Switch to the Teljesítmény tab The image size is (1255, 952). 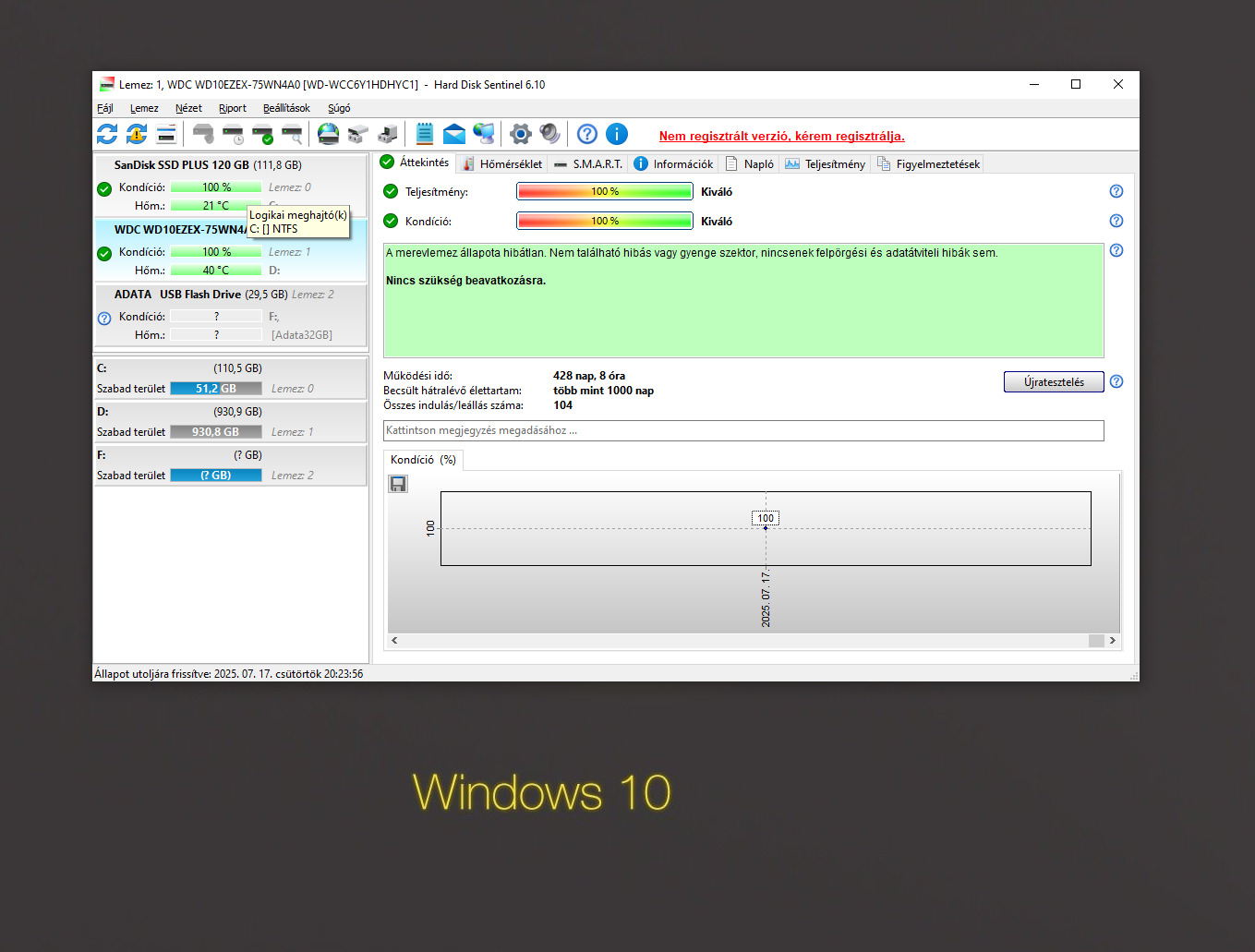coord(826,163)
